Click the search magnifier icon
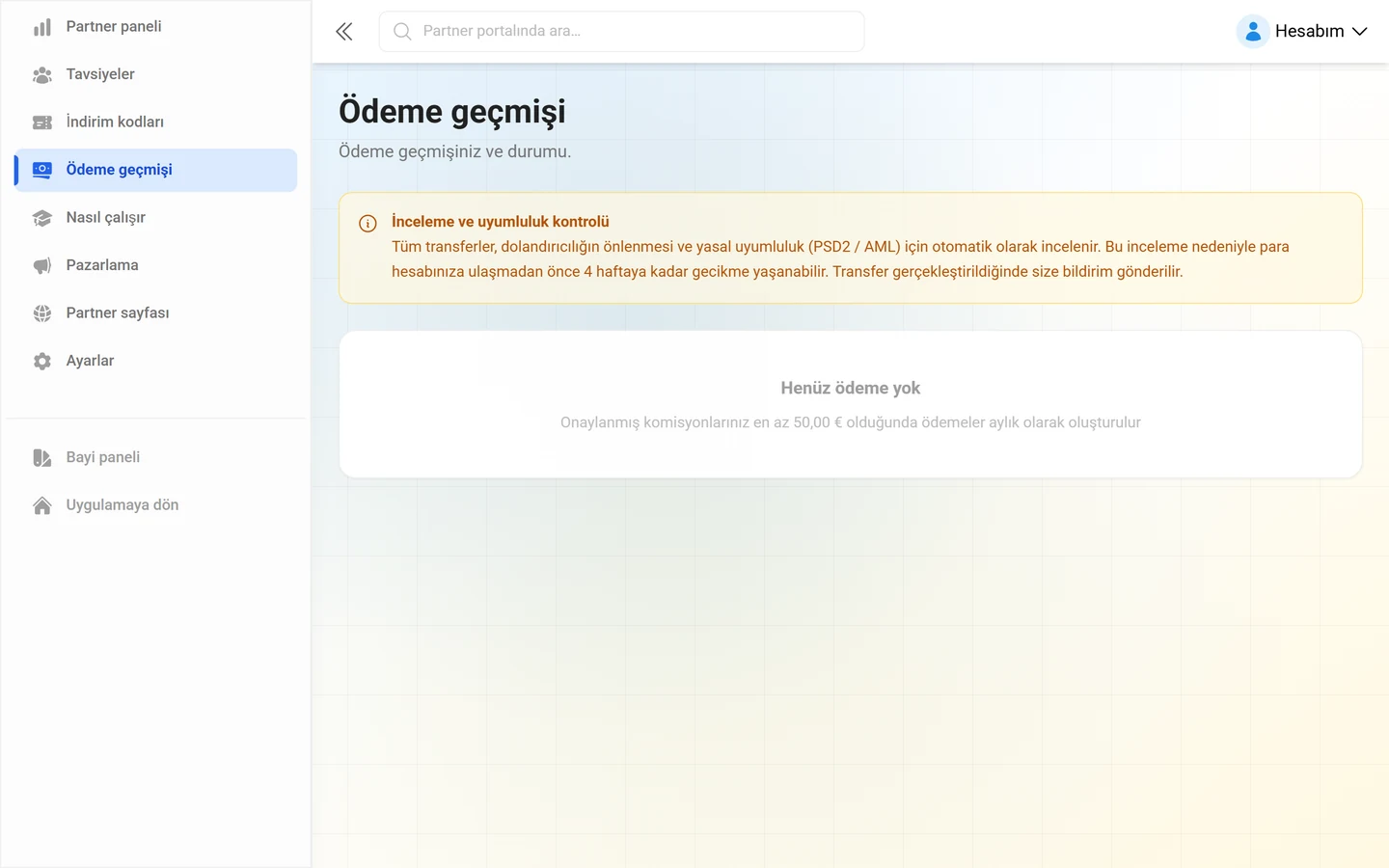The width and height of the screenshot is (1389, 868). pos(402,32)
